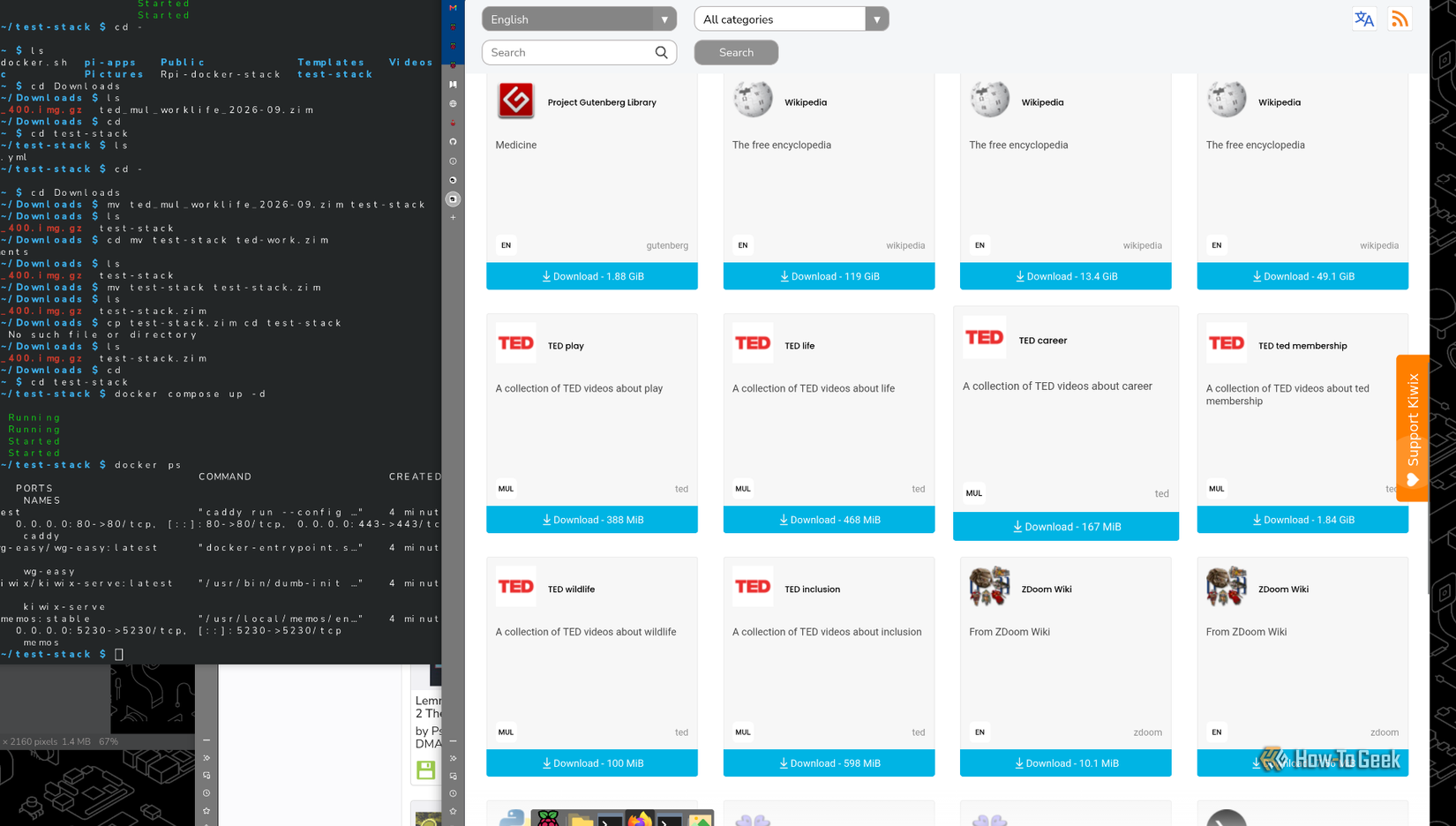Click the globe icon in the browser sidebar
Image resolution: width=1456 pixels, height=826 pixels.
click(x=453, y=103)
